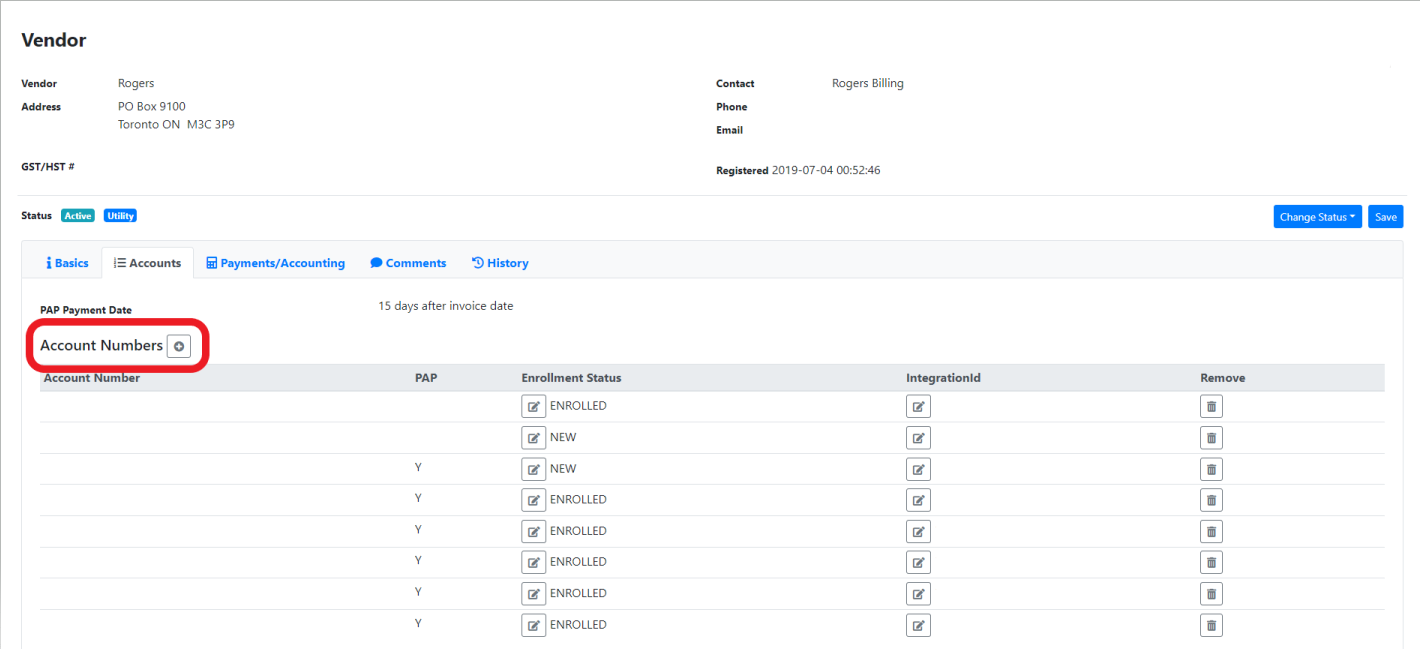Click the Active status badge

[78, 216]
